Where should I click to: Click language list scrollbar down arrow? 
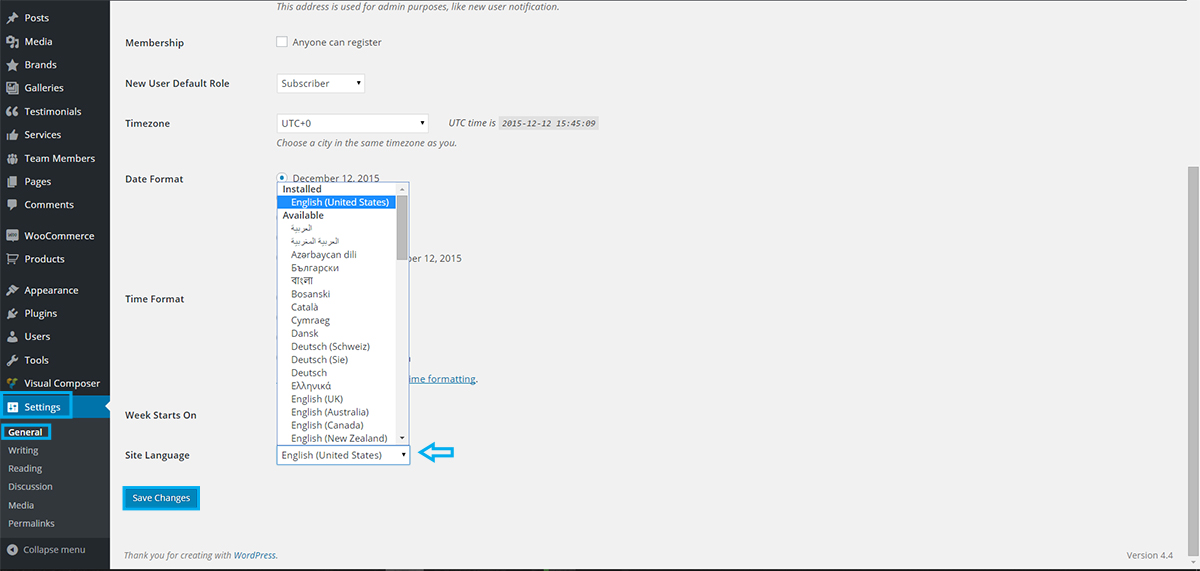click(402, 438)
